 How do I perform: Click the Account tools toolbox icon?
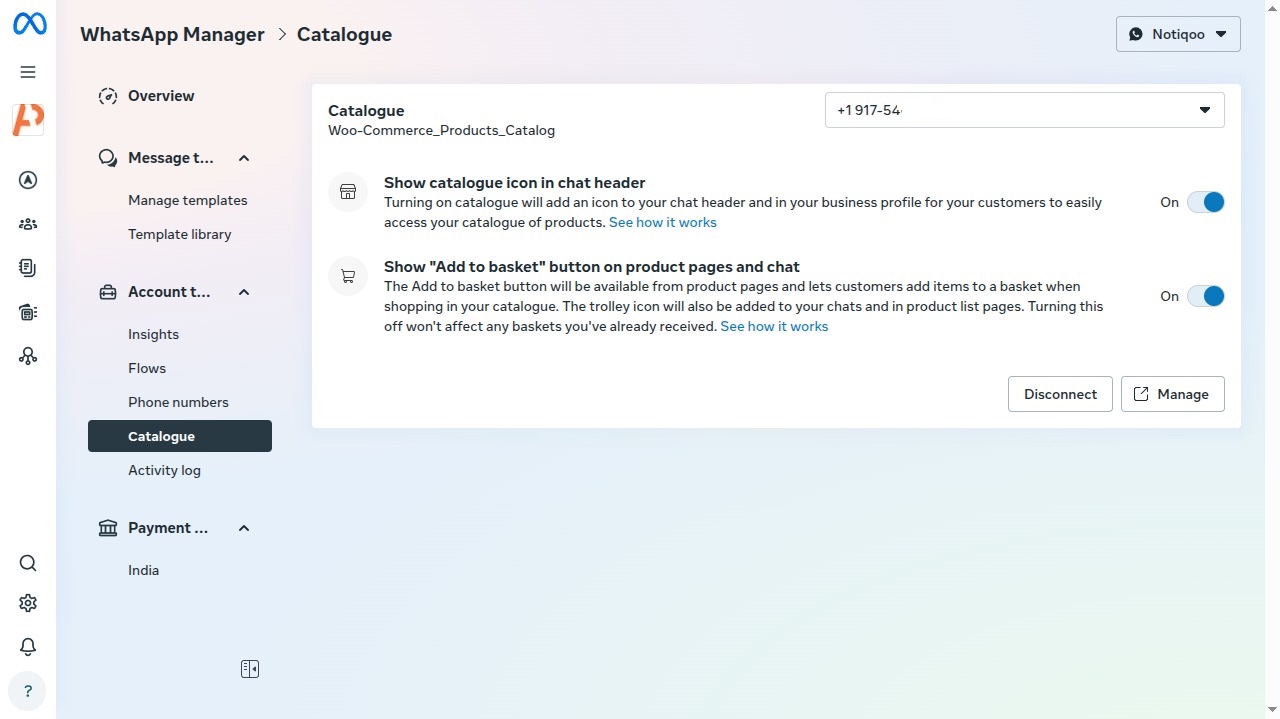108,292
